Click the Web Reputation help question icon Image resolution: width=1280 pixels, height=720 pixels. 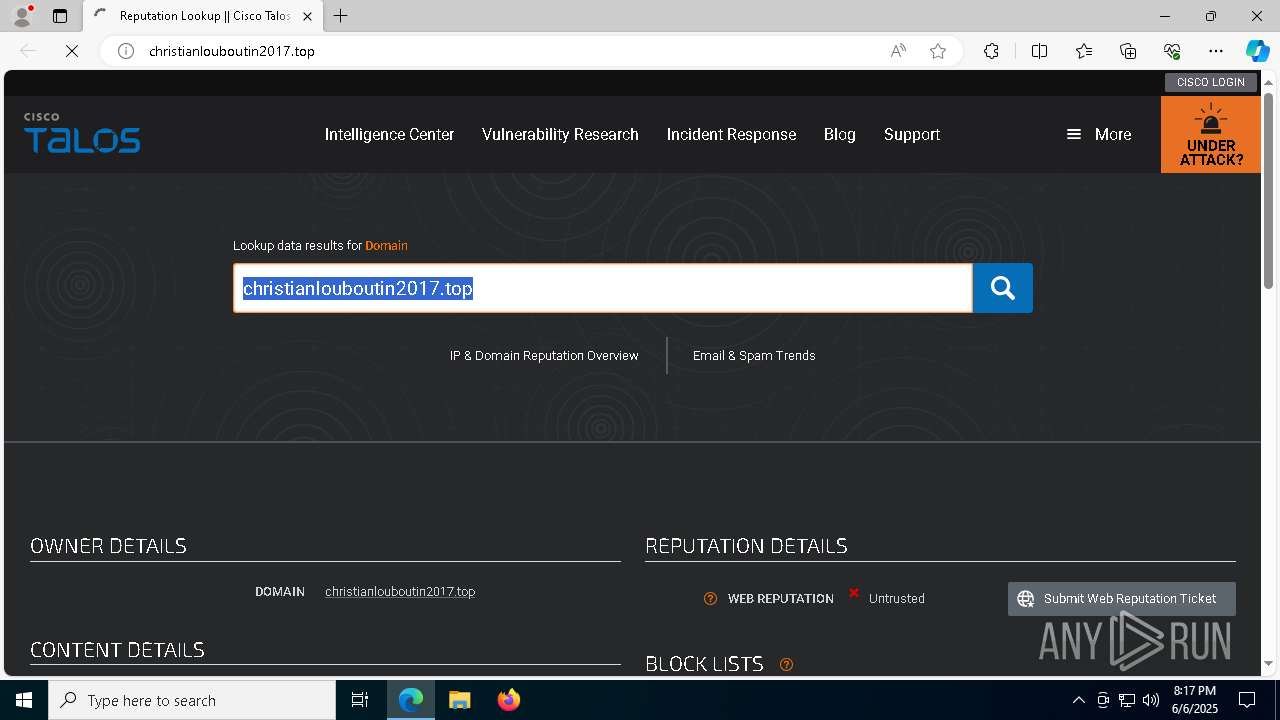pyautogui.click(x=710, y=599)
